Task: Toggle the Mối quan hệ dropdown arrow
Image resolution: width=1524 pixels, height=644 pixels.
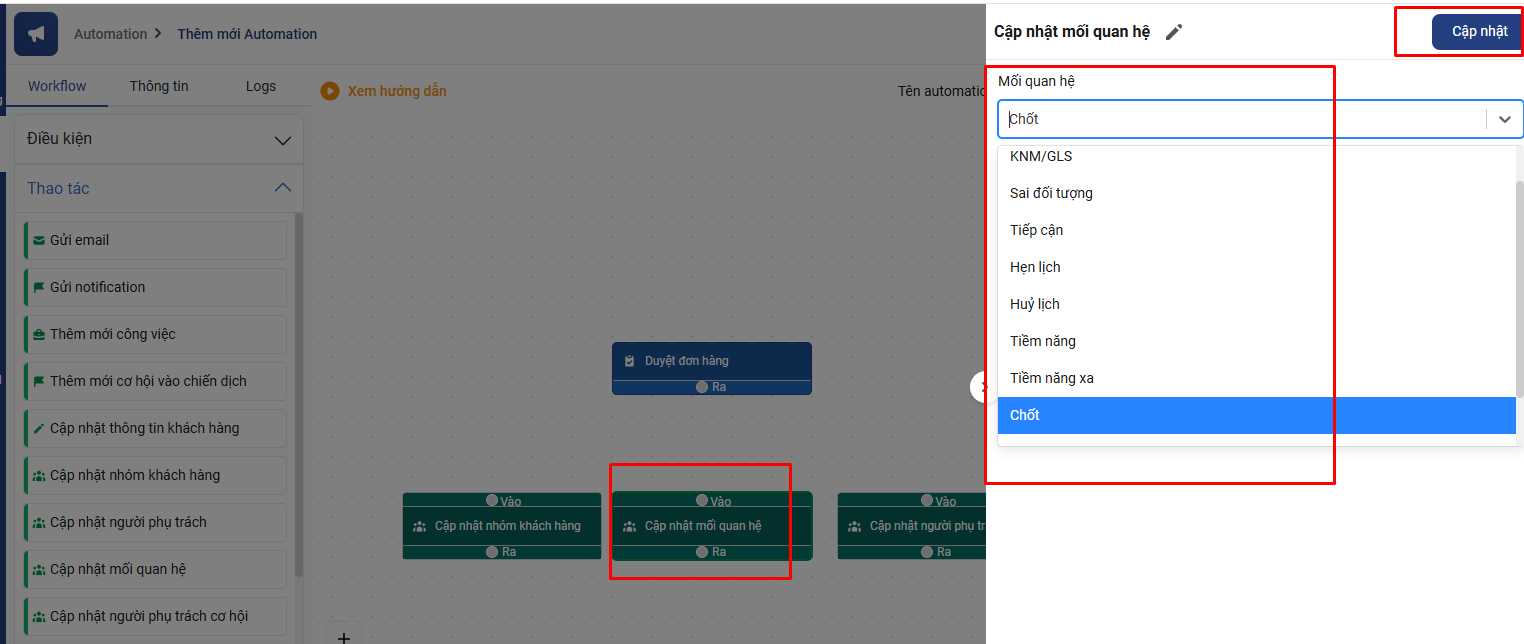Action: click(x=1504, y=119)
